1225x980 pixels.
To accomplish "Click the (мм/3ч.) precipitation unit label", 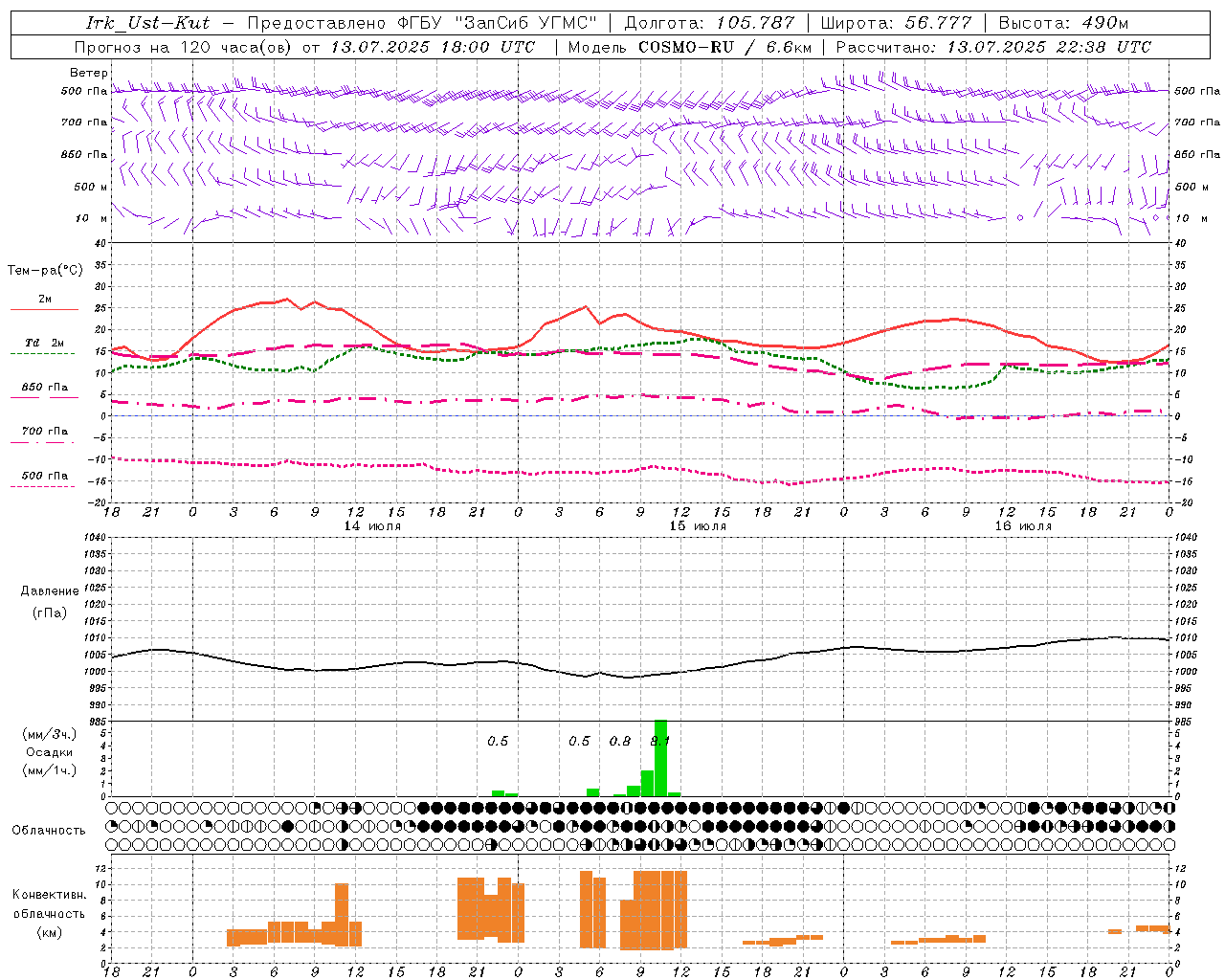I will click(x=49, y=735).
